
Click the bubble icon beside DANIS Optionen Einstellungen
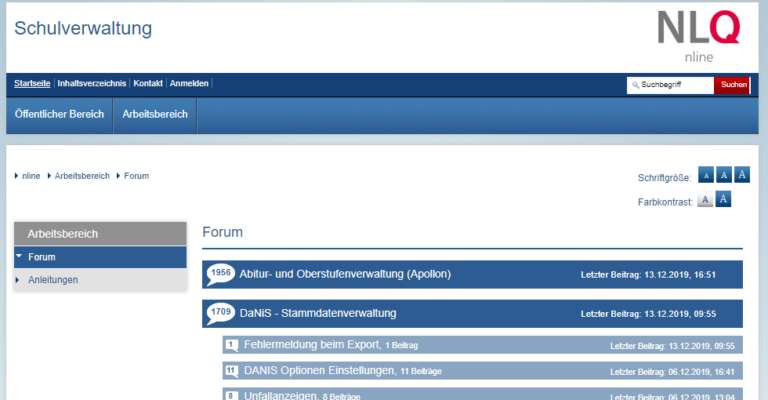pyautogui.click(x=231, y=370)
